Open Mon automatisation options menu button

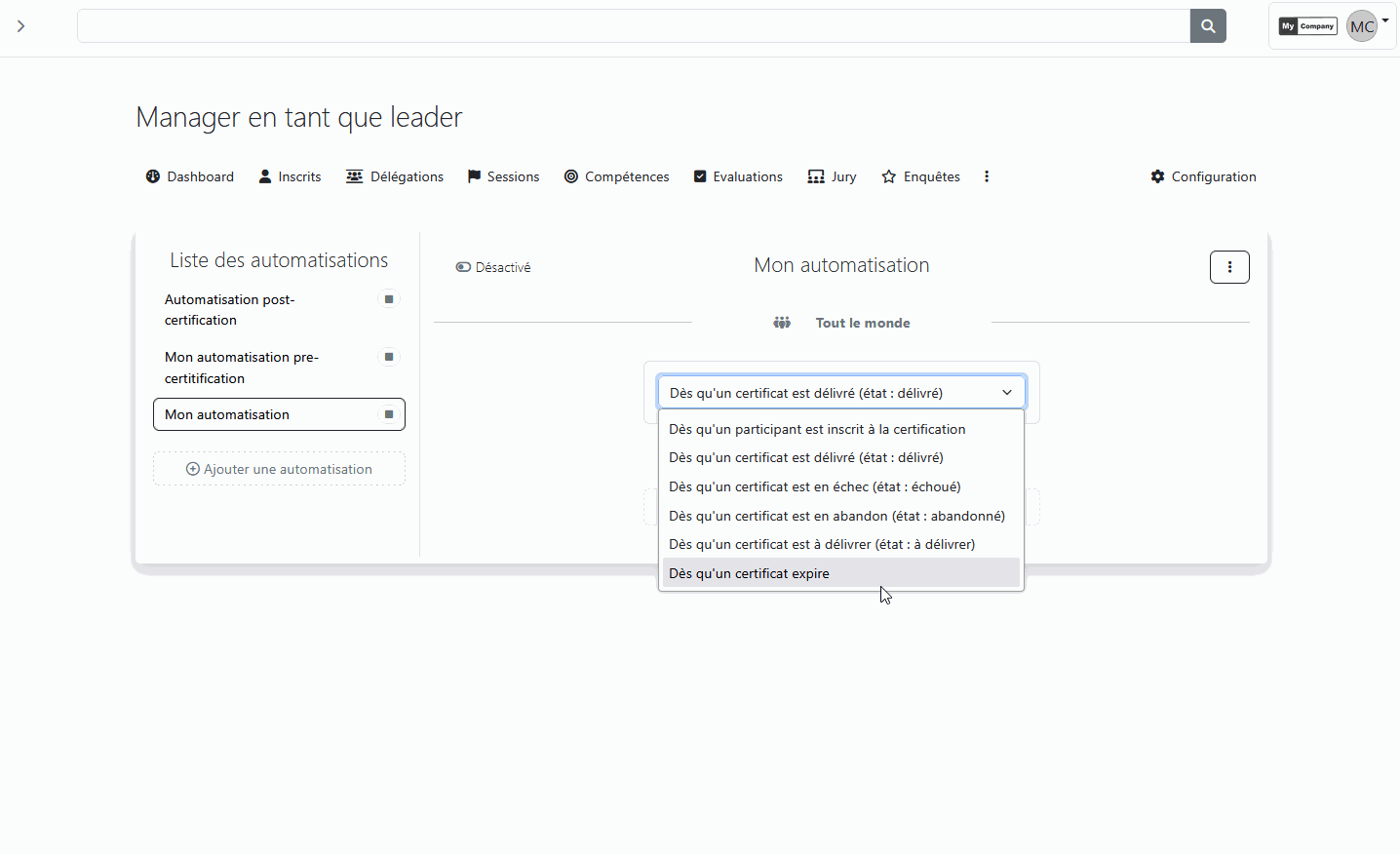[x=1228, y=267]
